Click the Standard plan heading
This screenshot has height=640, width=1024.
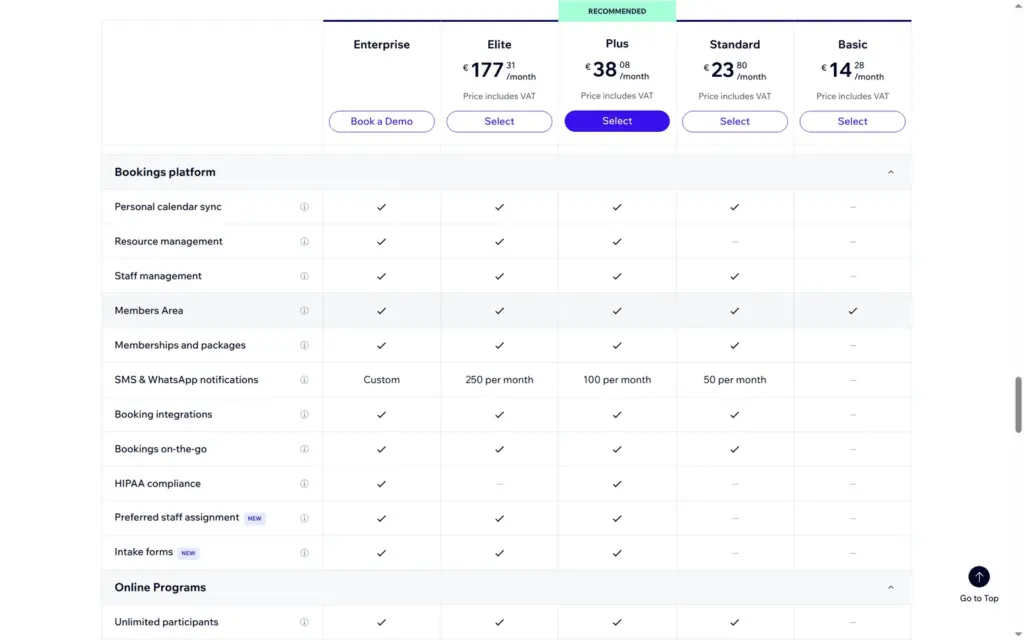coord(735,44)
